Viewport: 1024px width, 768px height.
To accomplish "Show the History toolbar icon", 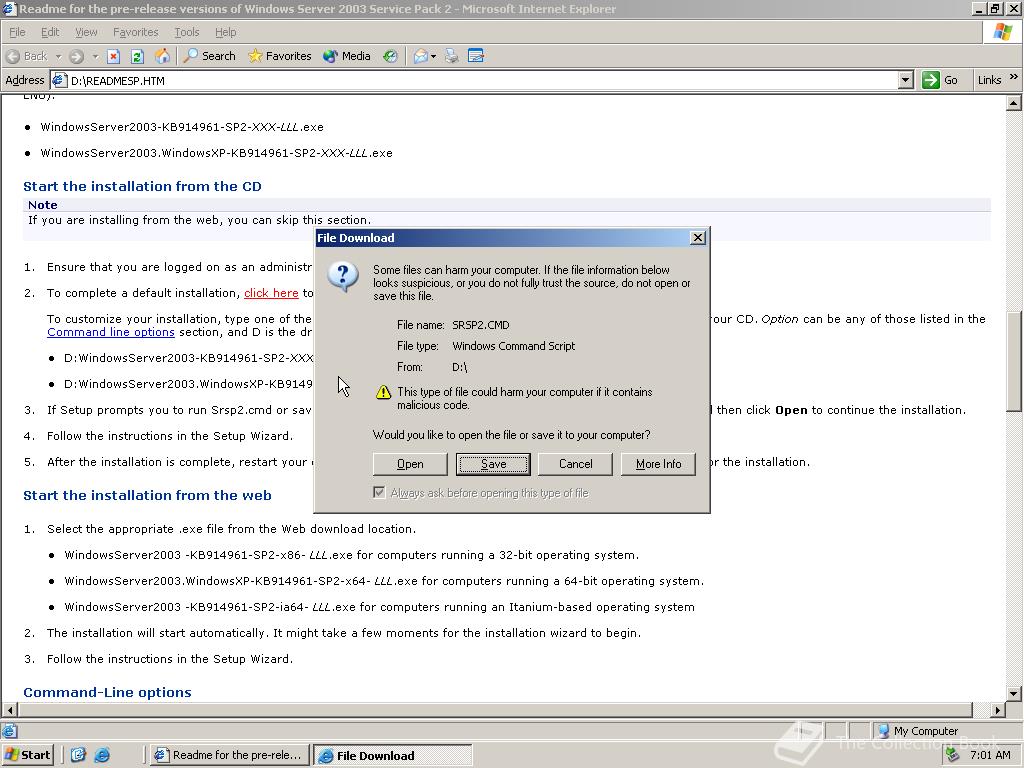I will [391, 56].
